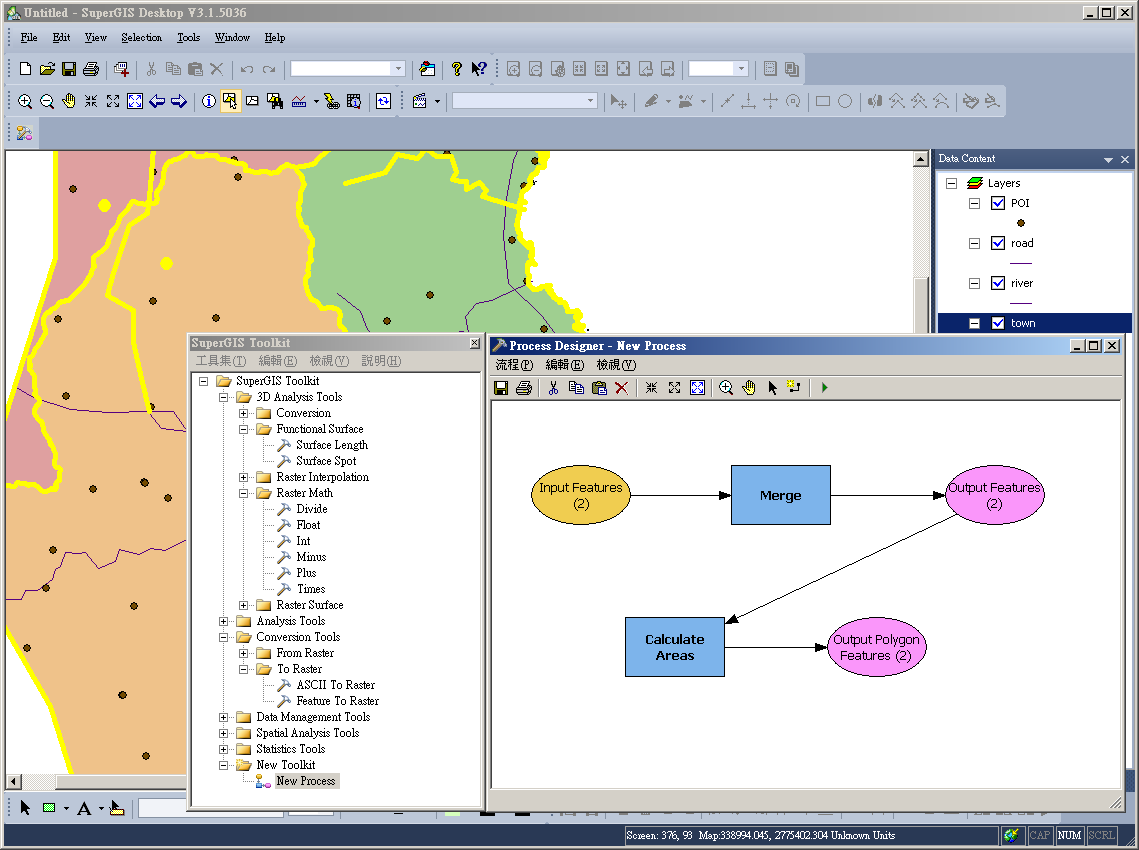This screenshot has height=850, width=1139.
Task: Toggle the river layer off
Action: tap(997, 283)
